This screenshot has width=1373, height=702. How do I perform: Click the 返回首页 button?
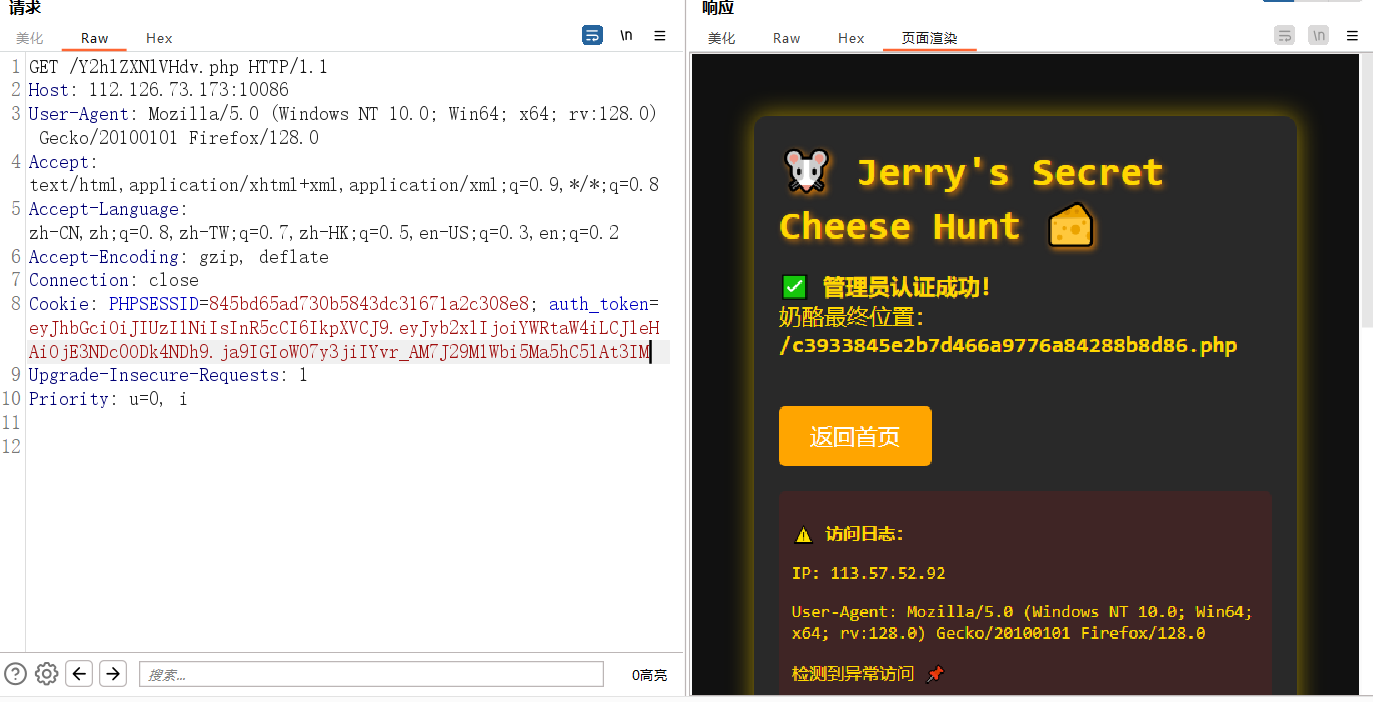pyautogui.click(x=855, y=436)
